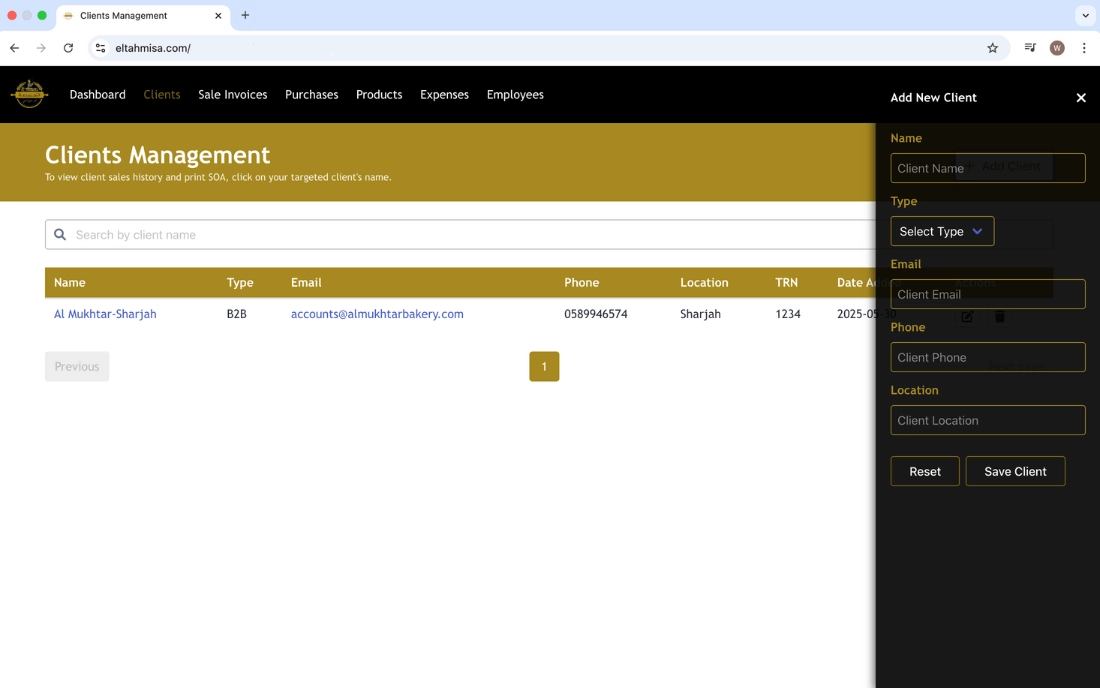Open the Chrome three-dot menu
The height and width of the screenshot is (700, 1100).
1084,48
